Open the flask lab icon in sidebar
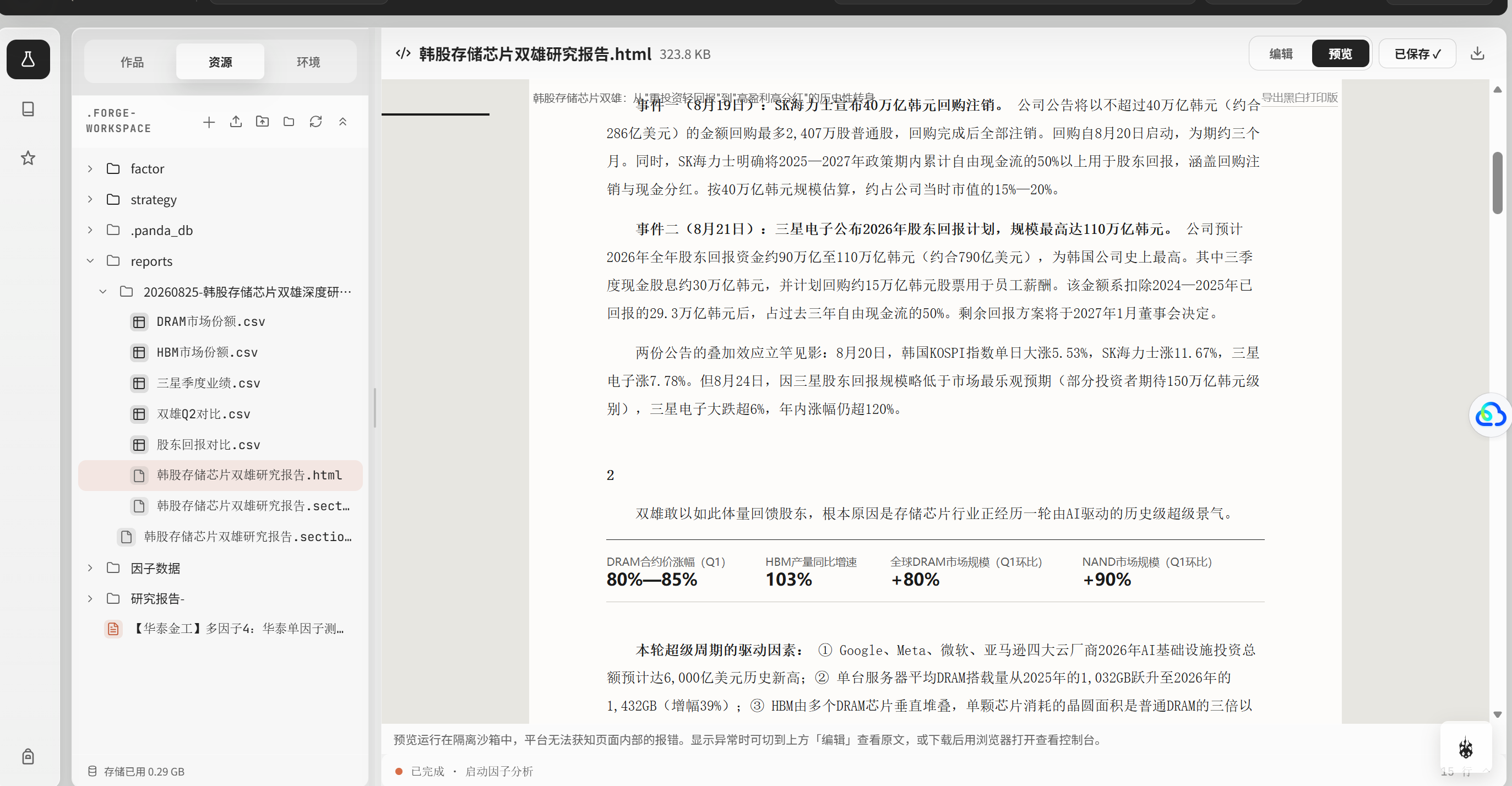 (28, 59)
